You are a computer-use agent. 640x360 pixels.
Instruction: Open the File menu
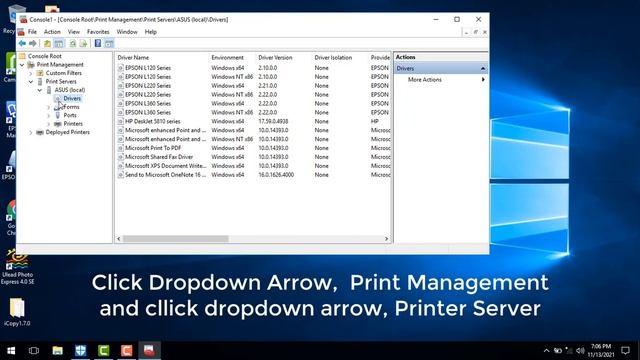pos(32,32)
